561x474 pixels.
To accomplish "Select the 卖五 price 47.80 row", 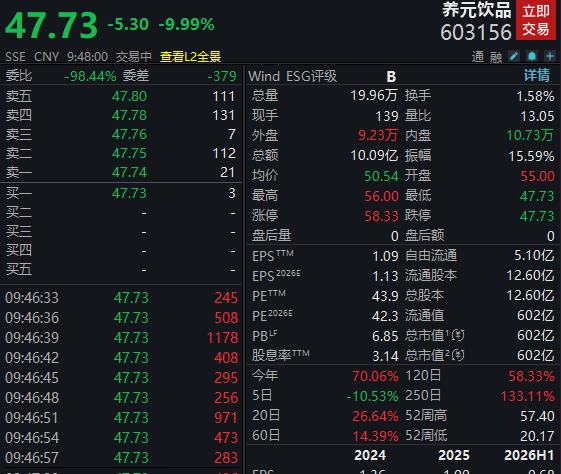I will [x=121, y=96].
